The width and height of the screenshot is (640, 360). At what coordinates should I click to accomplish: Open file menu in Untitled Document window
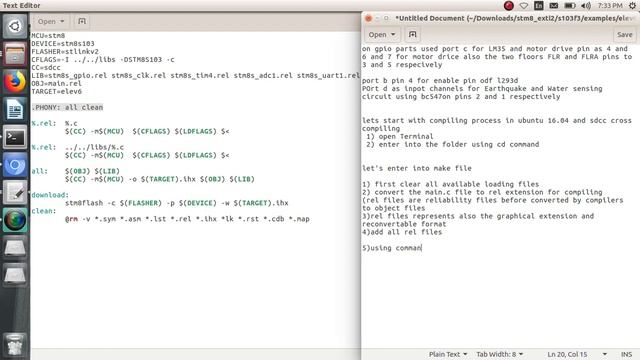382,35
